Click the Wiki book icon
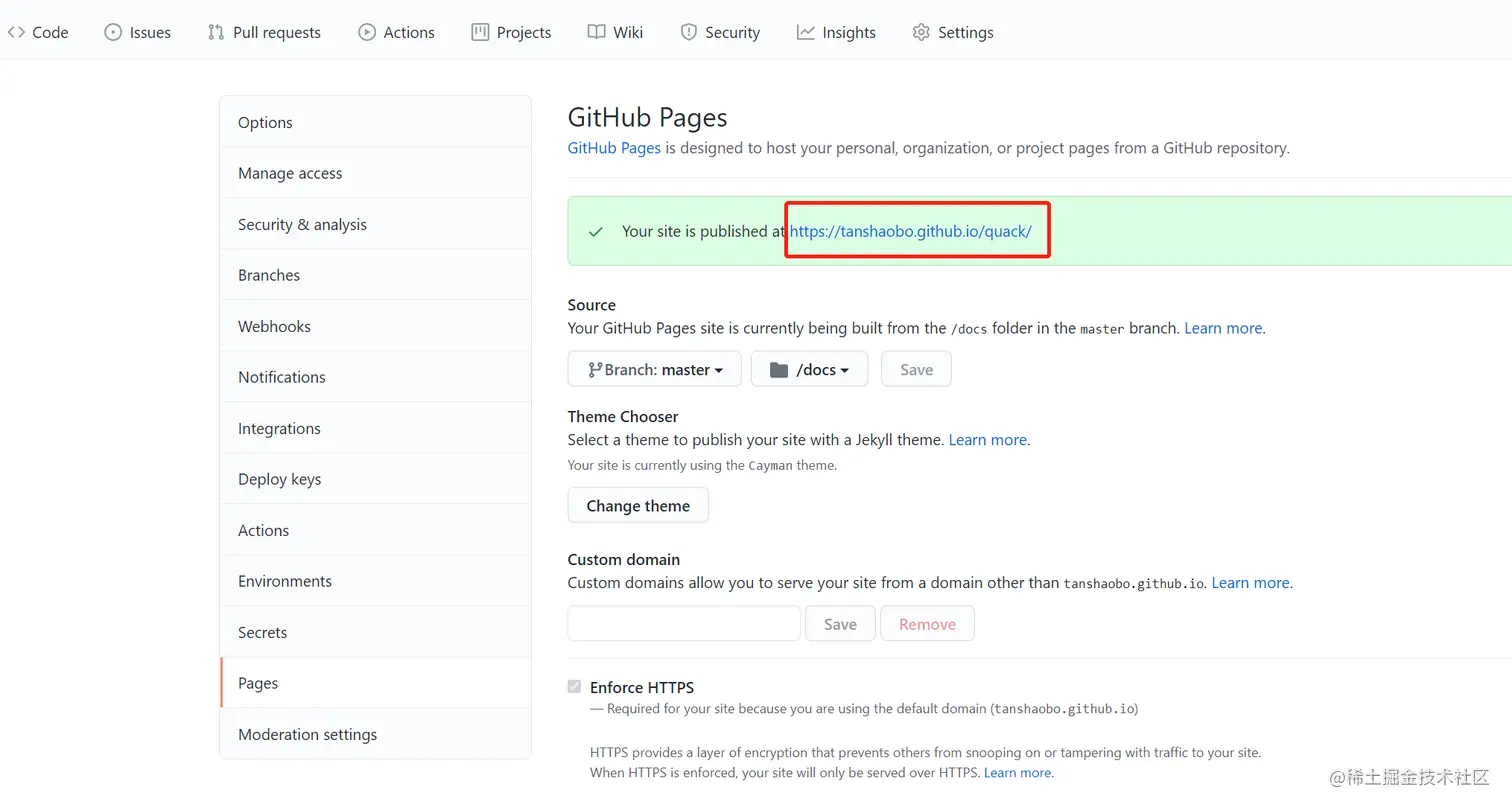The width and height of the screenshot is (1512, 810). tap(596, 32)
